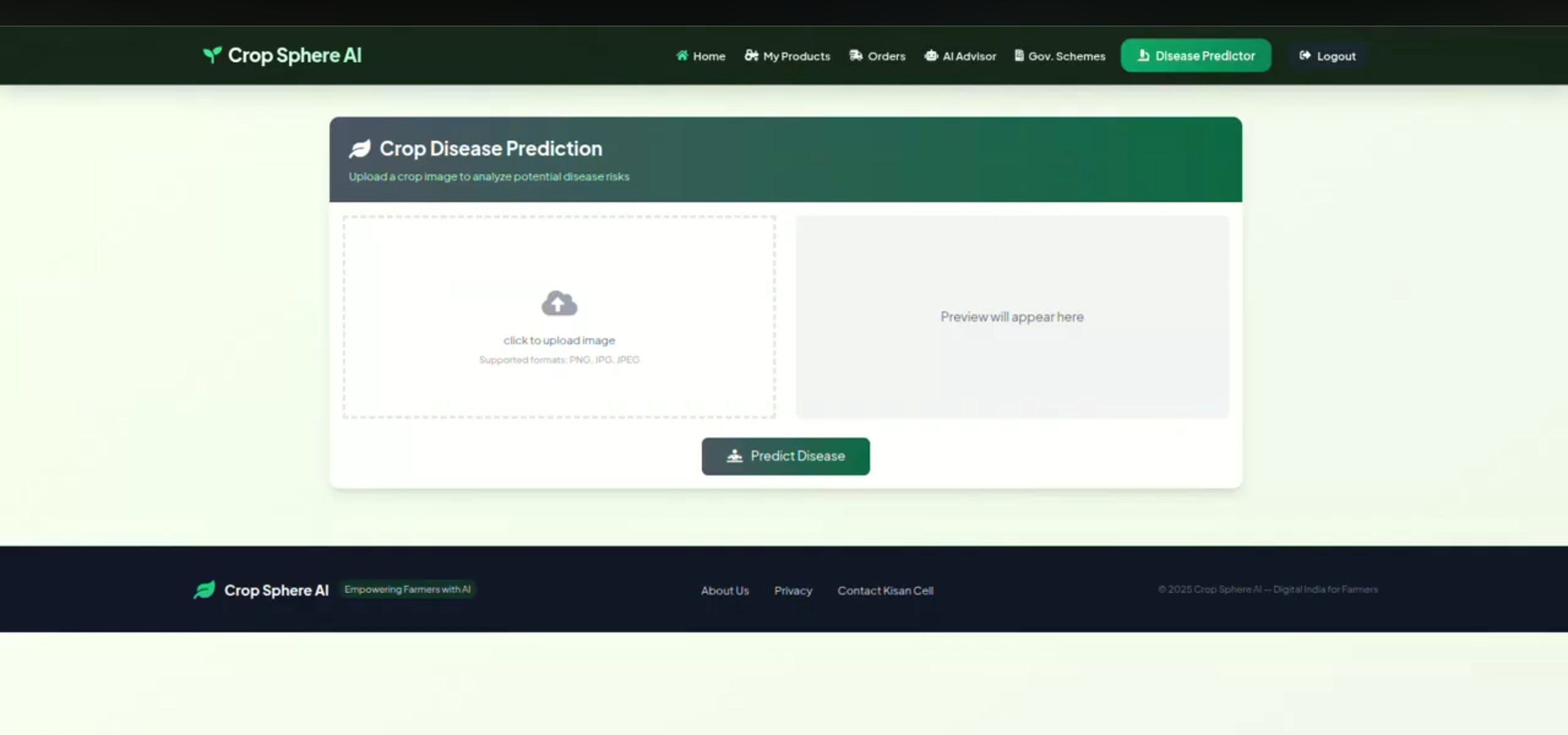Go to Orders page
The width and height of the screenshot is (1568, 735).
pos(877,56)
